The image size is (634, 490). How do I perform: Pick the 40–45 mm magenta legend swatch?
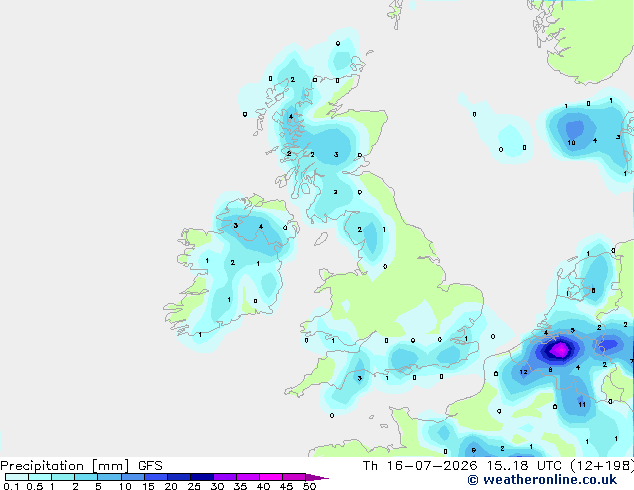(271, 477)
